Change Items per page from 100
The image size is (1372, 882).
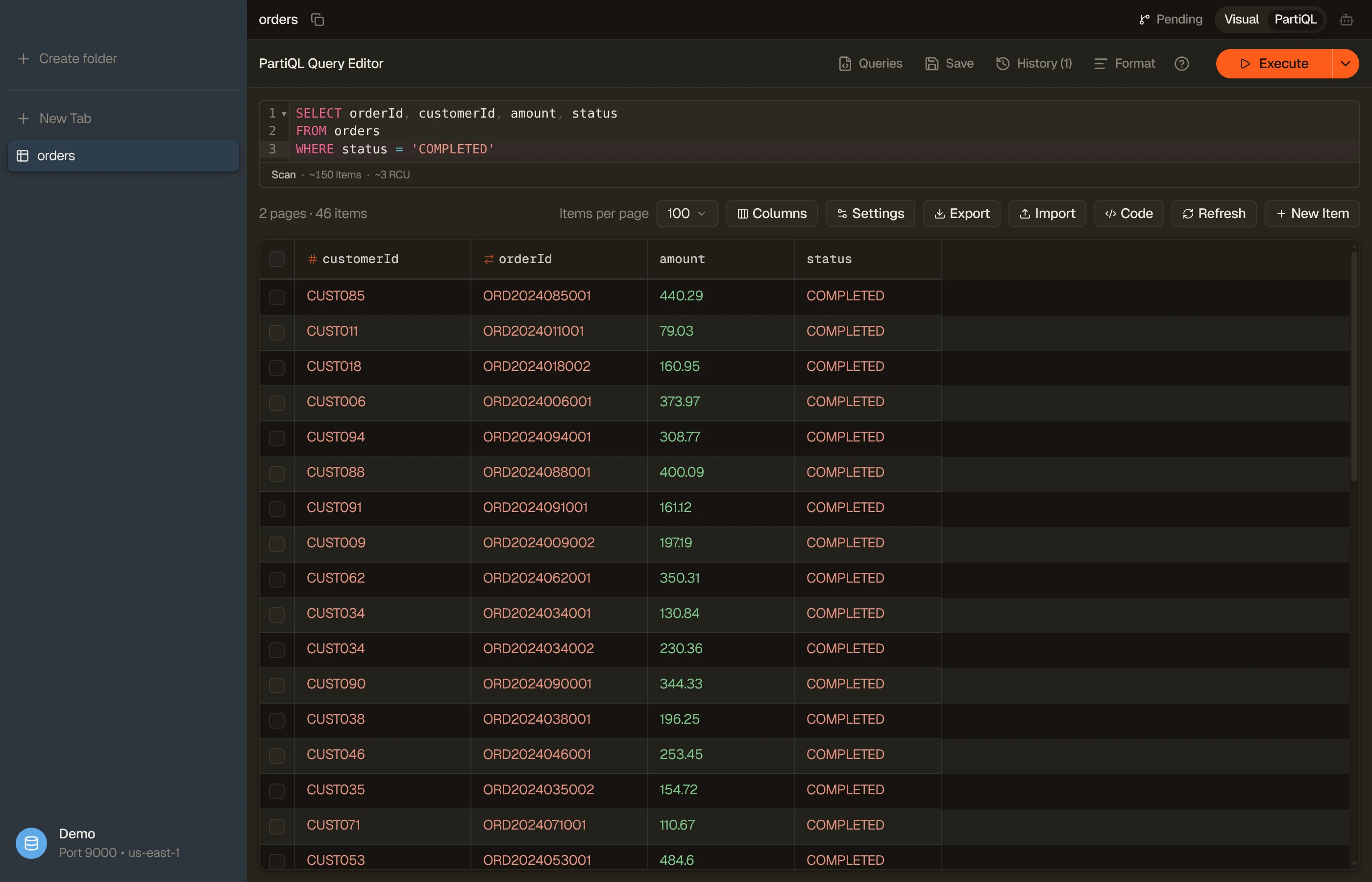(x=686, y=214)
